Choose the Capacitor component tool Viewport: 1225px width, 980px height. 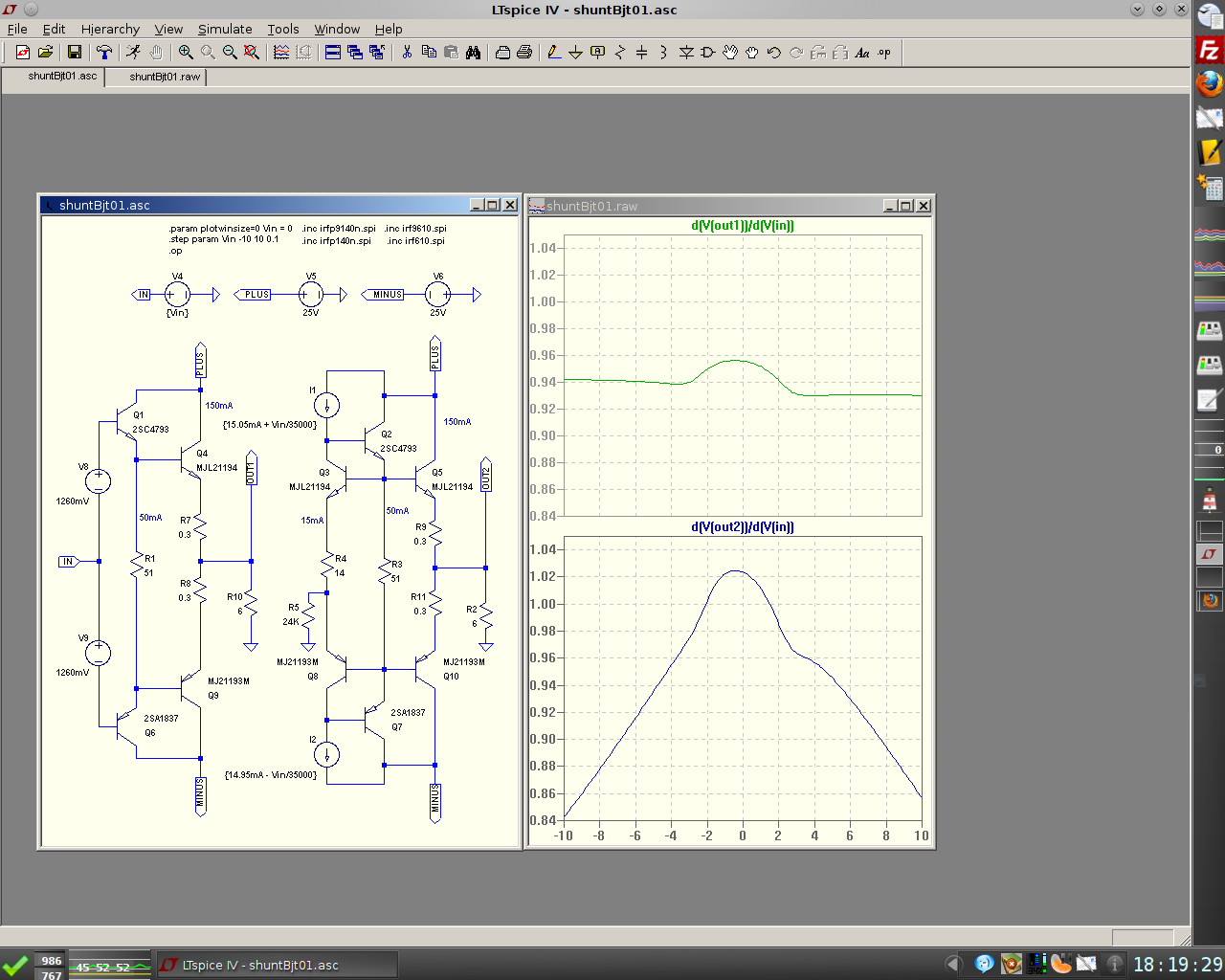tap(641, 53)
